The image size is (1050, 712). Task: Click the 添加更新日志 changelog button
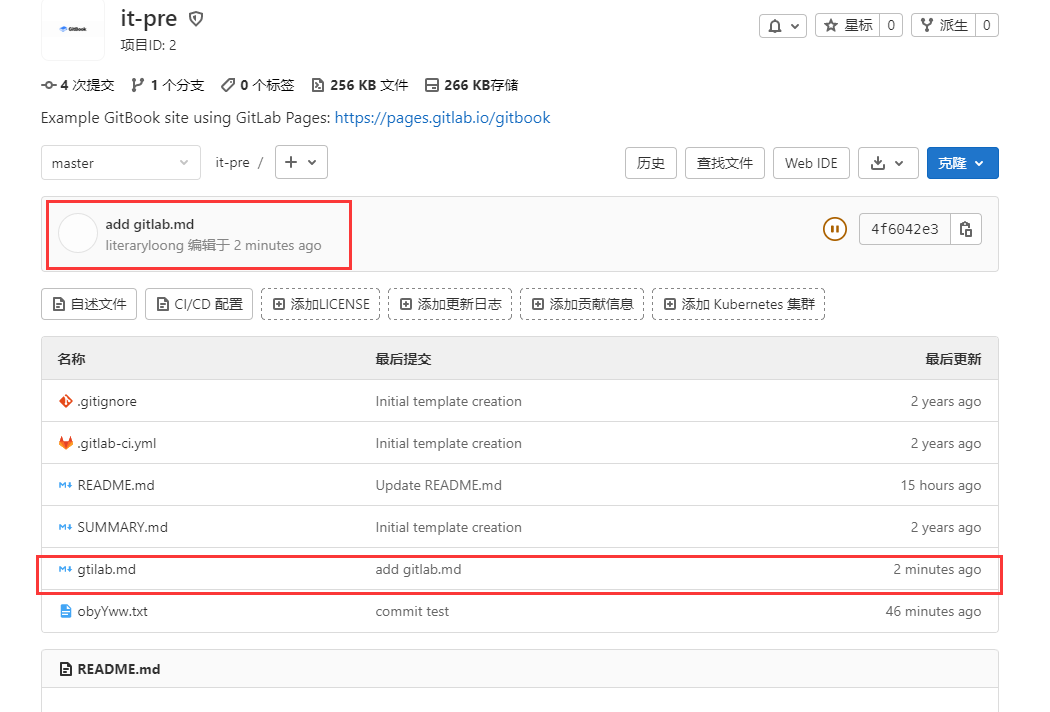[450, 304]
